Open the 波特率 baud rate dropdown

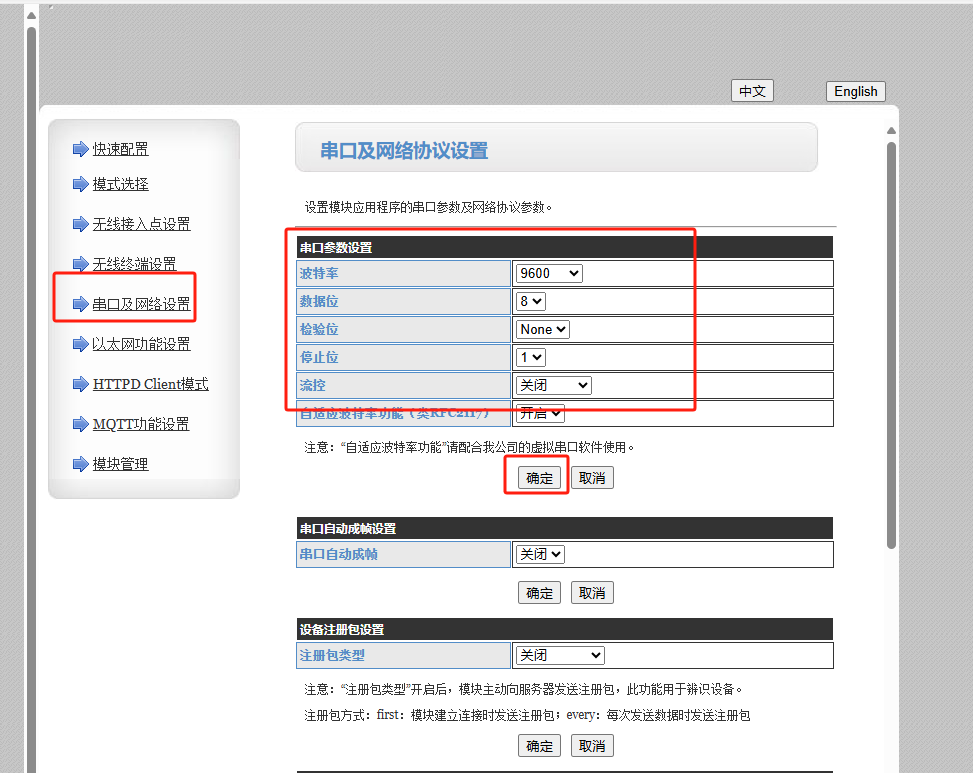(x=549, y=273)
